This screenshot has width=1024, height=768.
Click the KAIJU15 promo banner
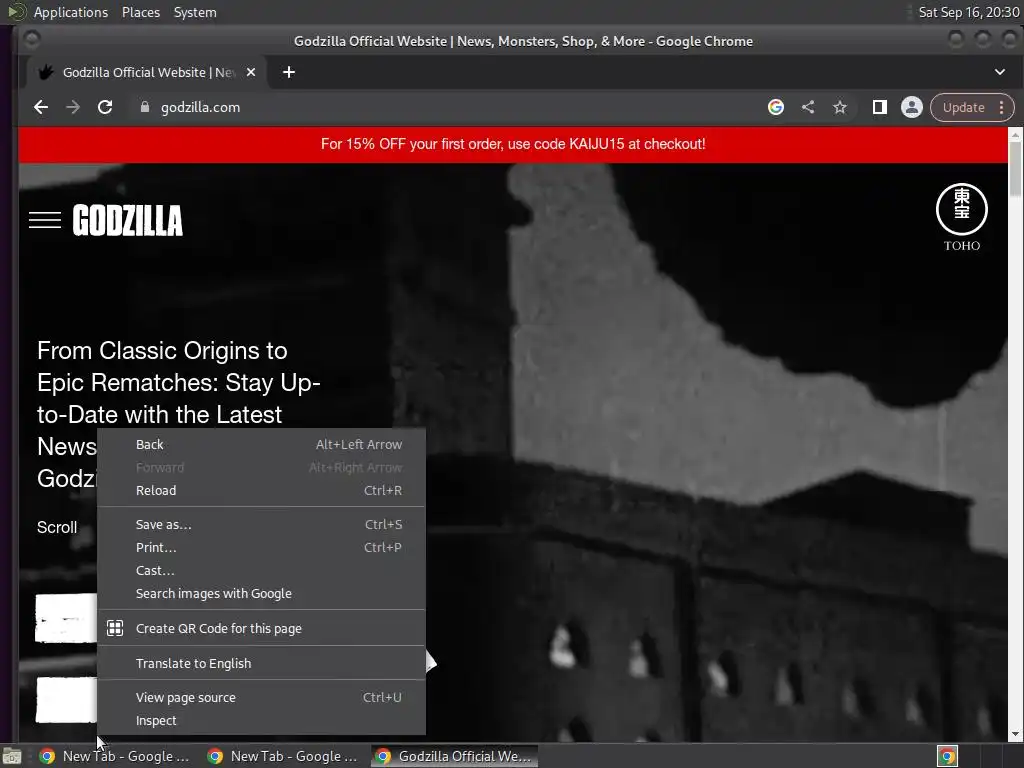pos(513,144)
